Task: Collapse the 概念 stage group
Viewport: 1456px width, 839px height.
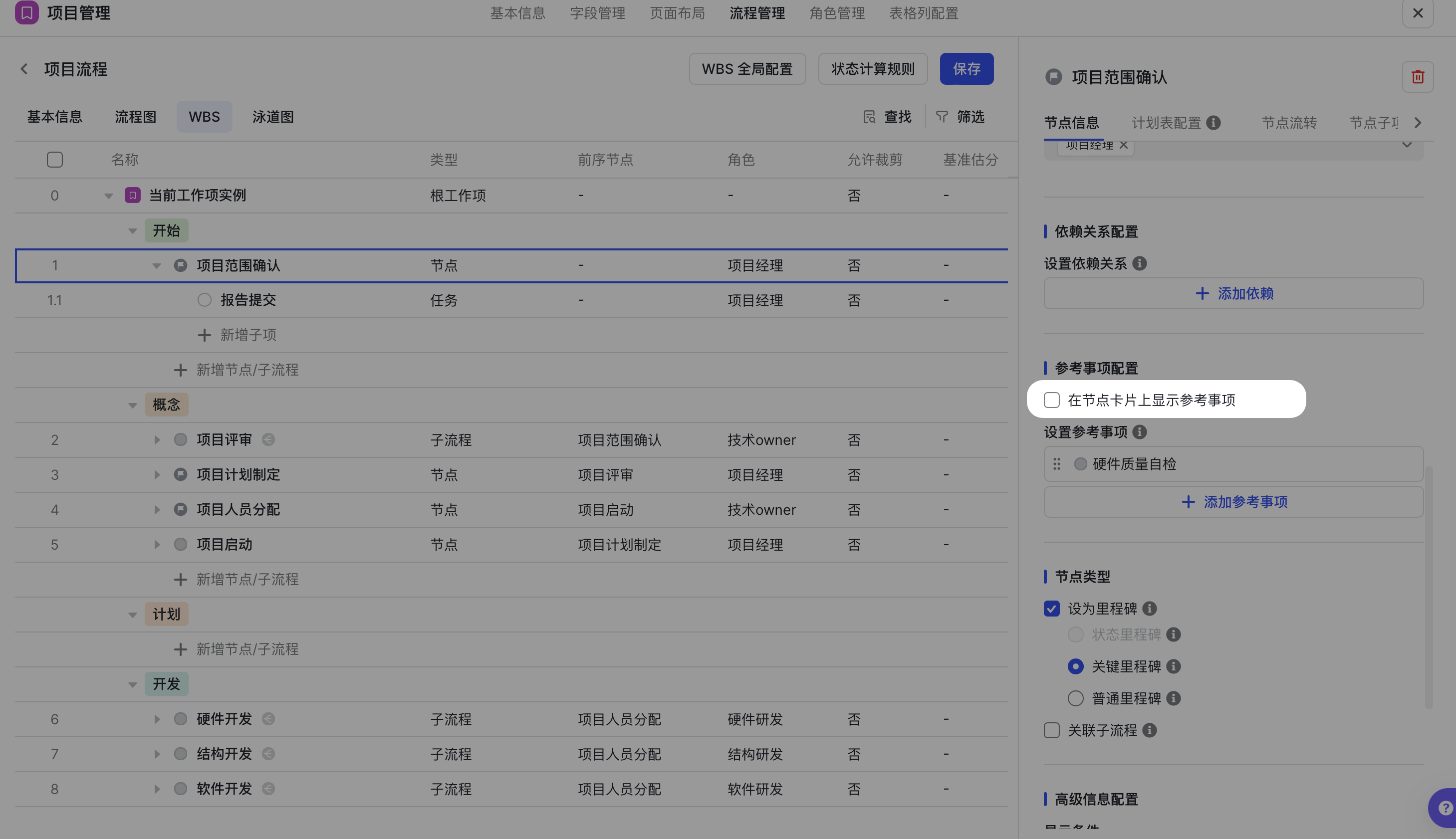Action: click(133, 405)
